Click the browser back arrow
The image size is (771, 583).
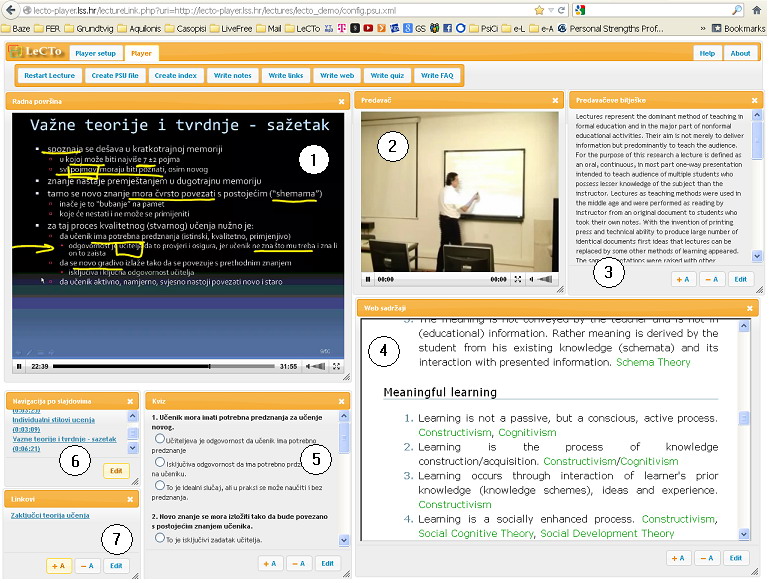pyautogui.click(x=10, y=10)
